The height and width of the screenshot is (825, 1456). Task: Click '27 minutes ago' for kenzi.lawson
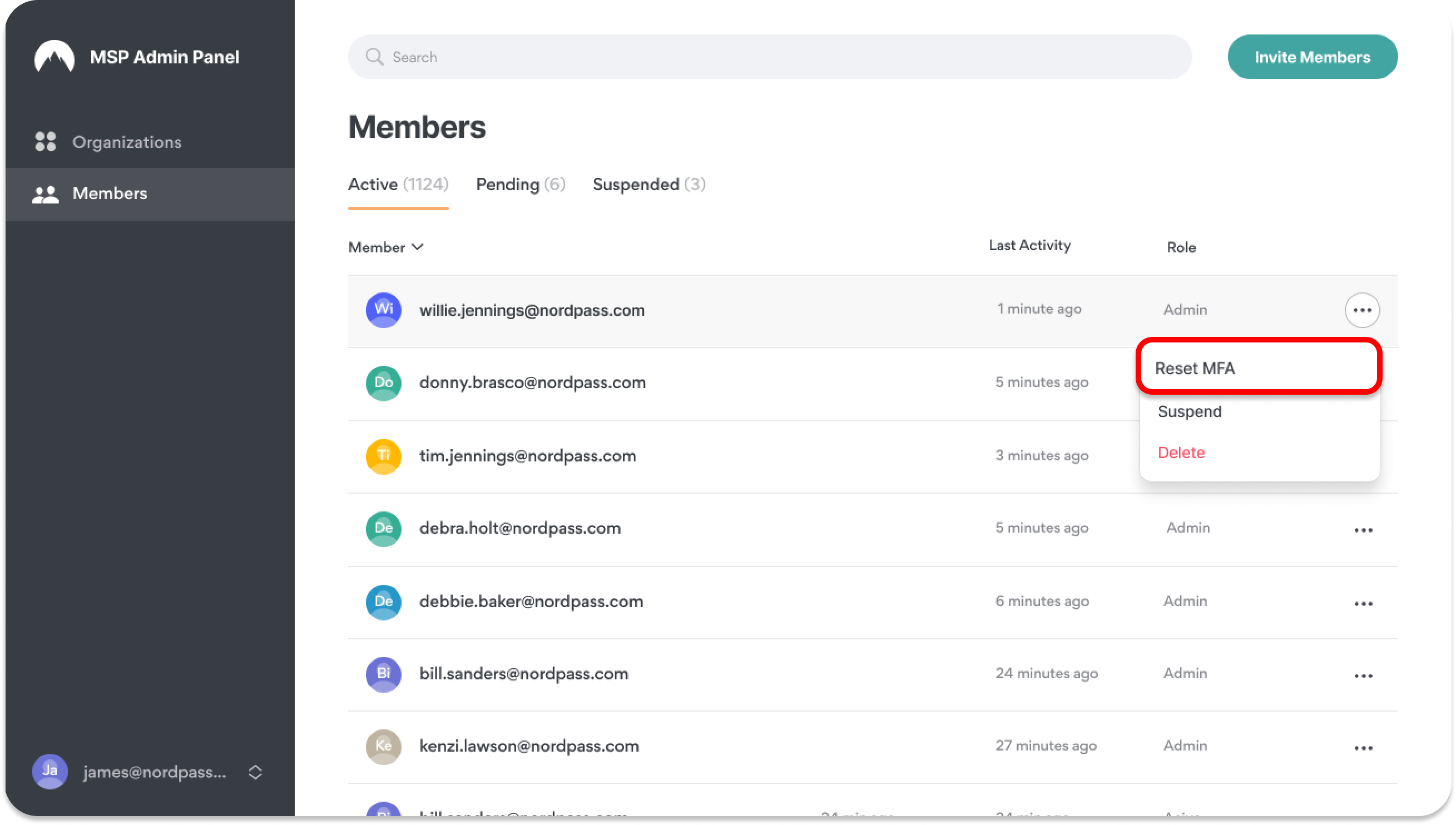[1046, 746]
